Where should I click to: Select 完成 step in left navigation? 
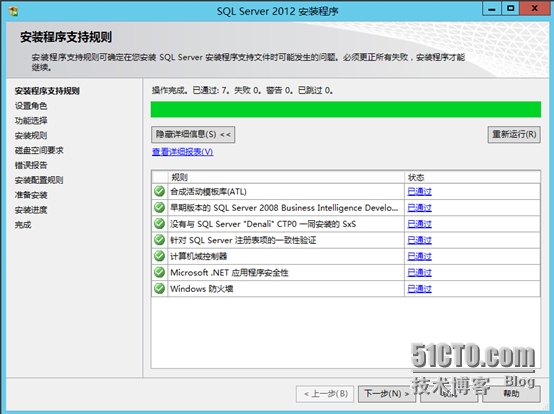pos(23,225)
